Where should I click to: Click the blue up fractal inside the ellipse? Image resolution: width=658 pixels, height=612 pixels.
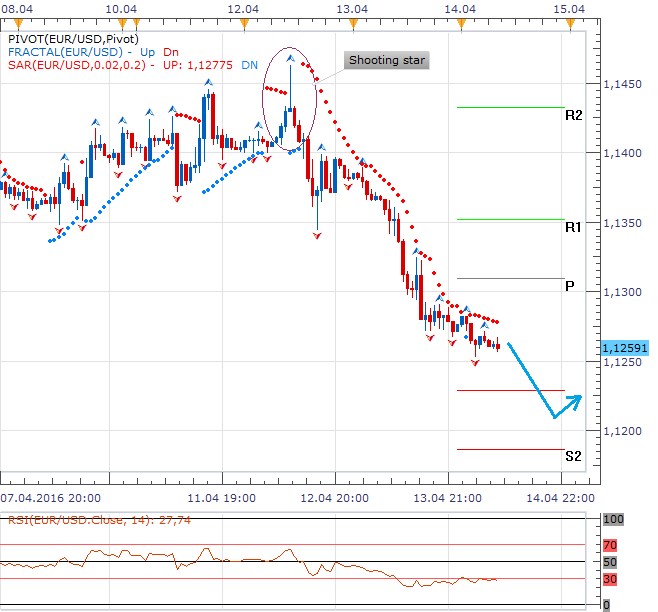point(292,60)
